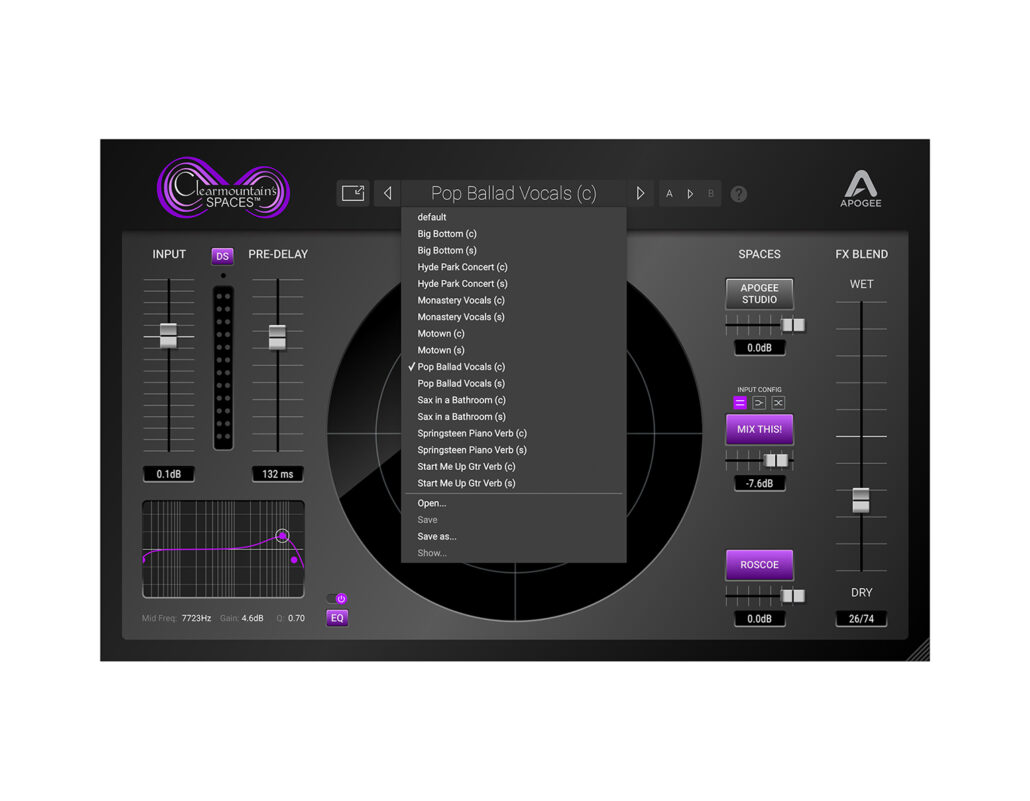Select checked Pop Ballad Vocals (c) entry
The width and height of the screenshot is (1030, 801).
click(x=514, y=367)
